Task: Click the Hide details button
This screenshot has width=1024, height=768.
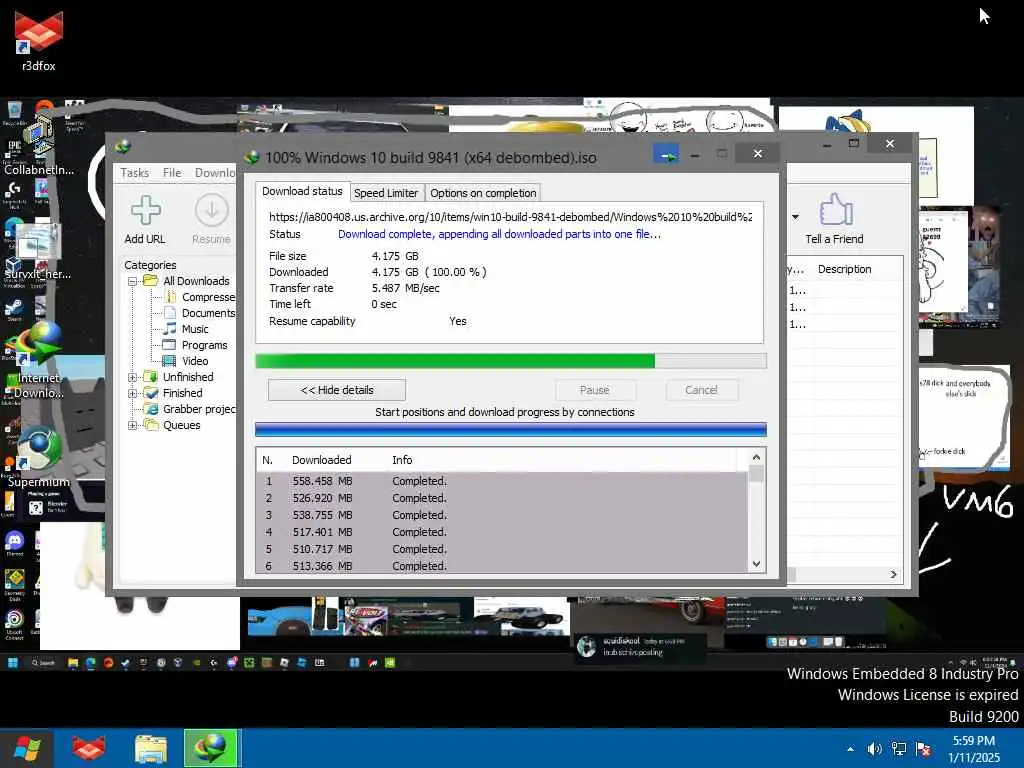Action: pyautogui.click(x=337, y=390)
